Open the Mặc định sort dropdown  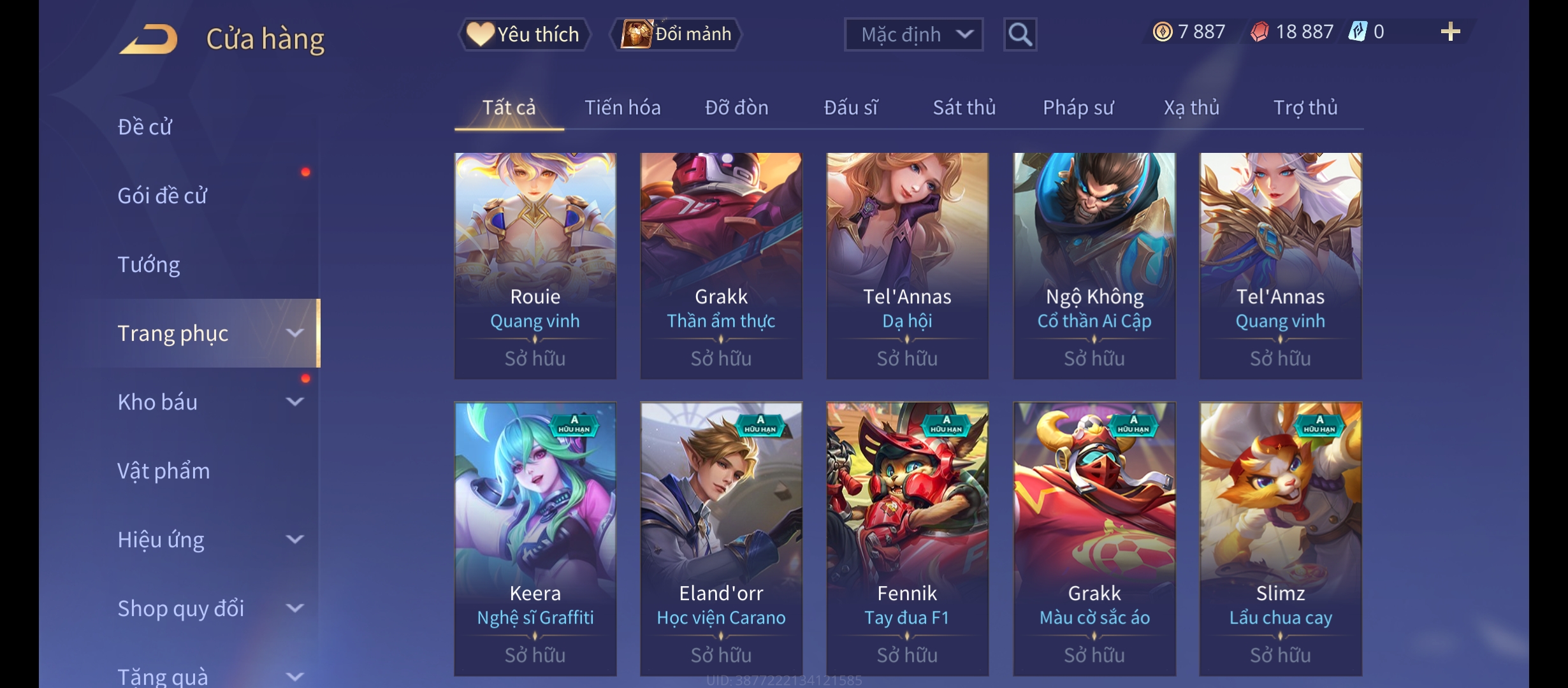(913, 34)
